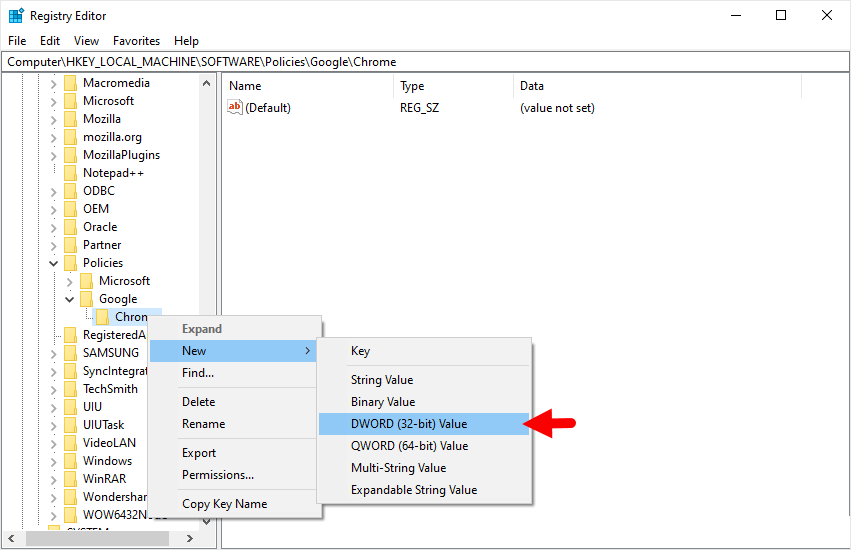Choose Permissions... in the context menu

coord(233,475)
